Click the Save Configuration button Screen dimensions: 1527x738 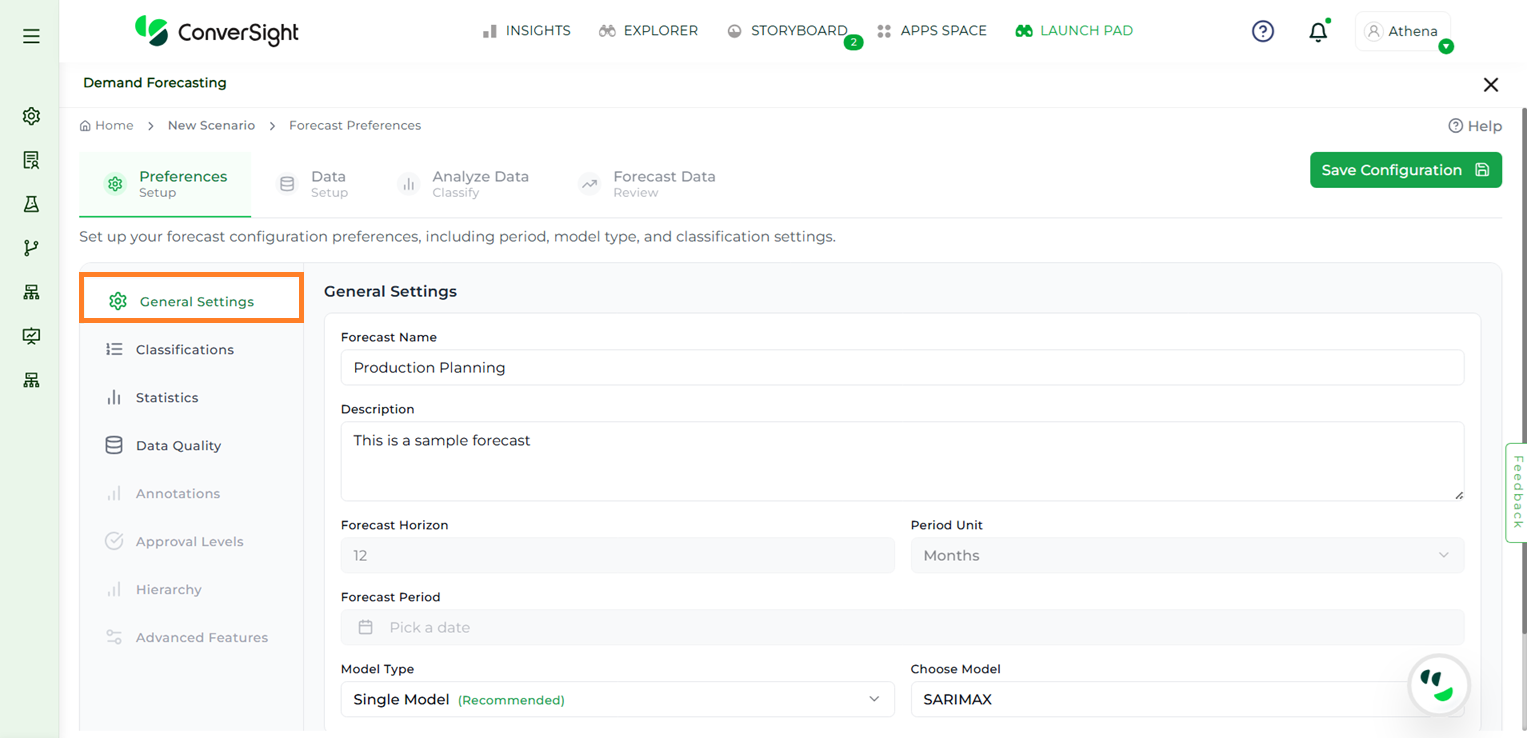pyautogui.click(x=1405, y=170)
